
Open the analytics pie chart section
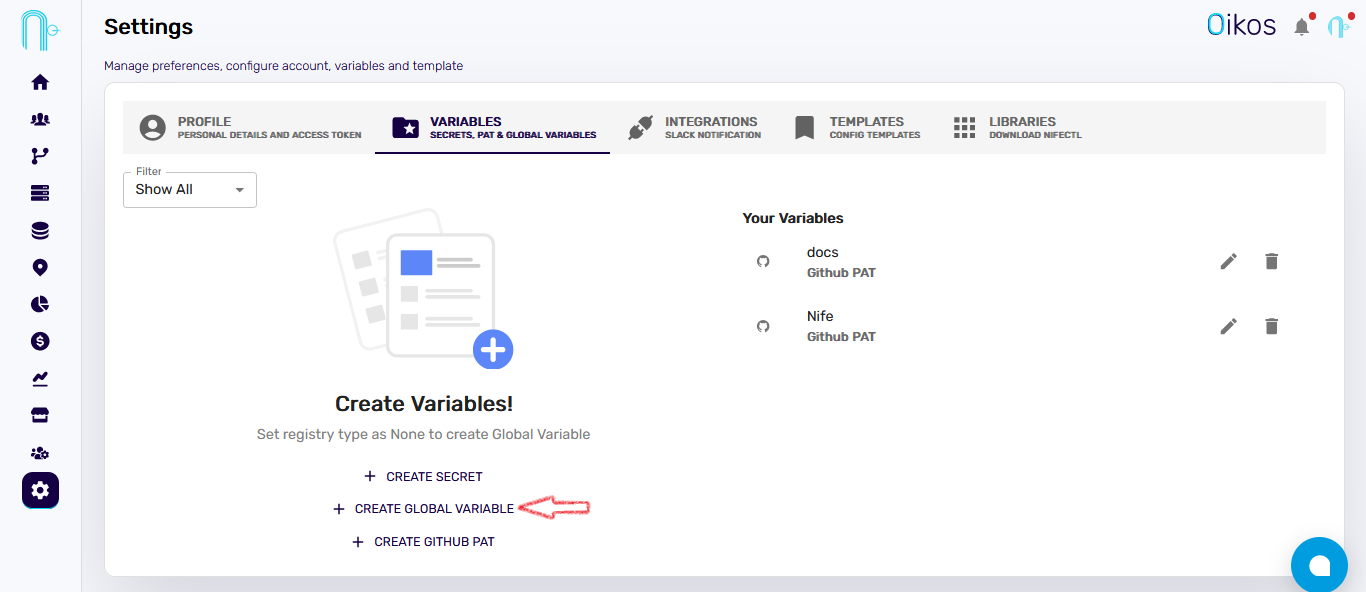pyautogui.click(x=40, y=303)
